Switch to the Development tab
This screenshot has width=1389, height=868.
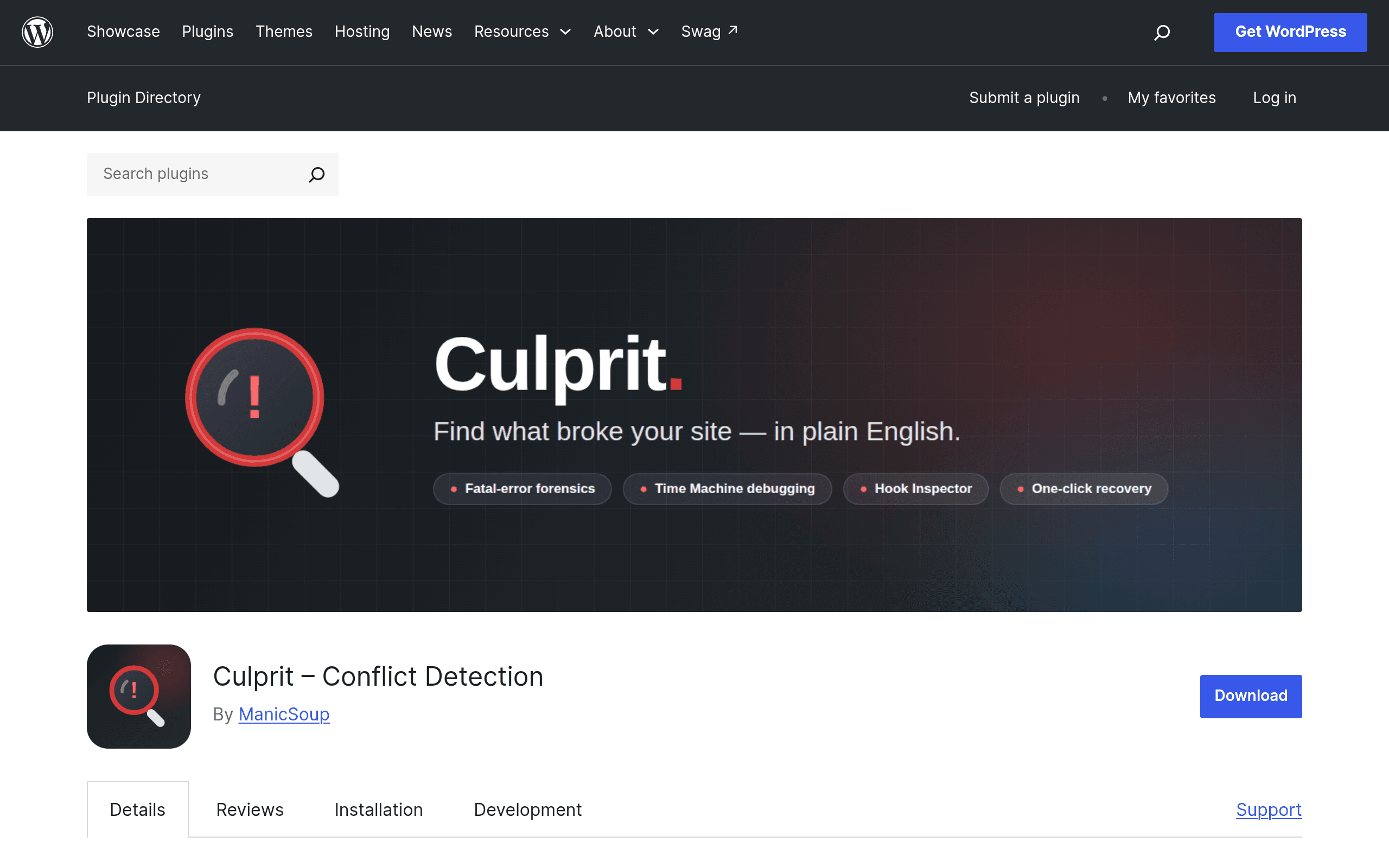[x=527, y=809]
